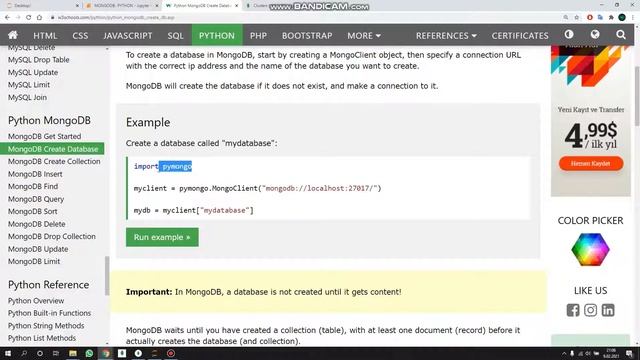This screenshot has height=360, width=640.
Task: Show hidden system tray icons
Action: pos(564,353)
